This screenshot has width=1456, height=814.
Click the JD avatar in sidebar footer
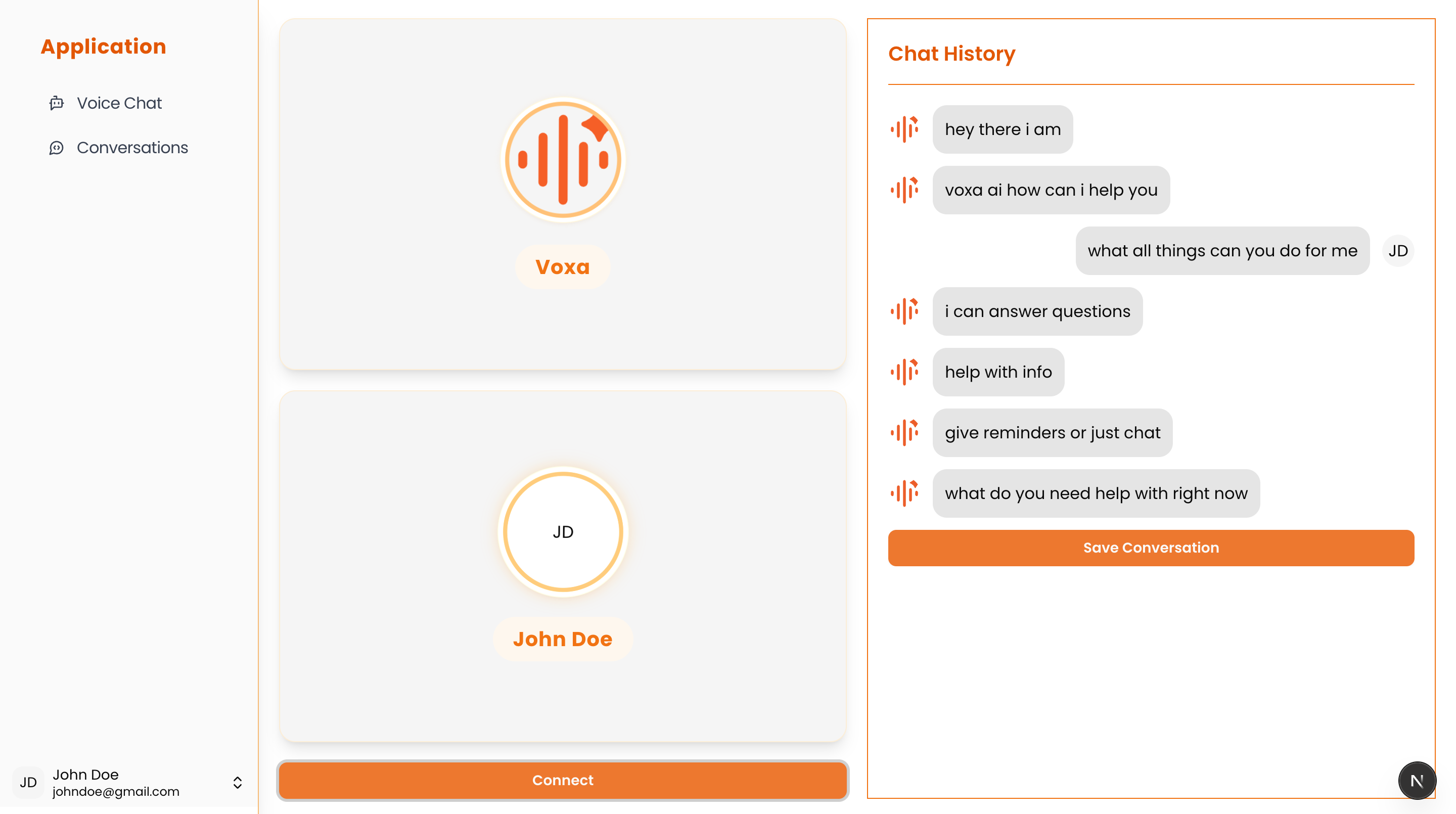(x=28, y=782)
